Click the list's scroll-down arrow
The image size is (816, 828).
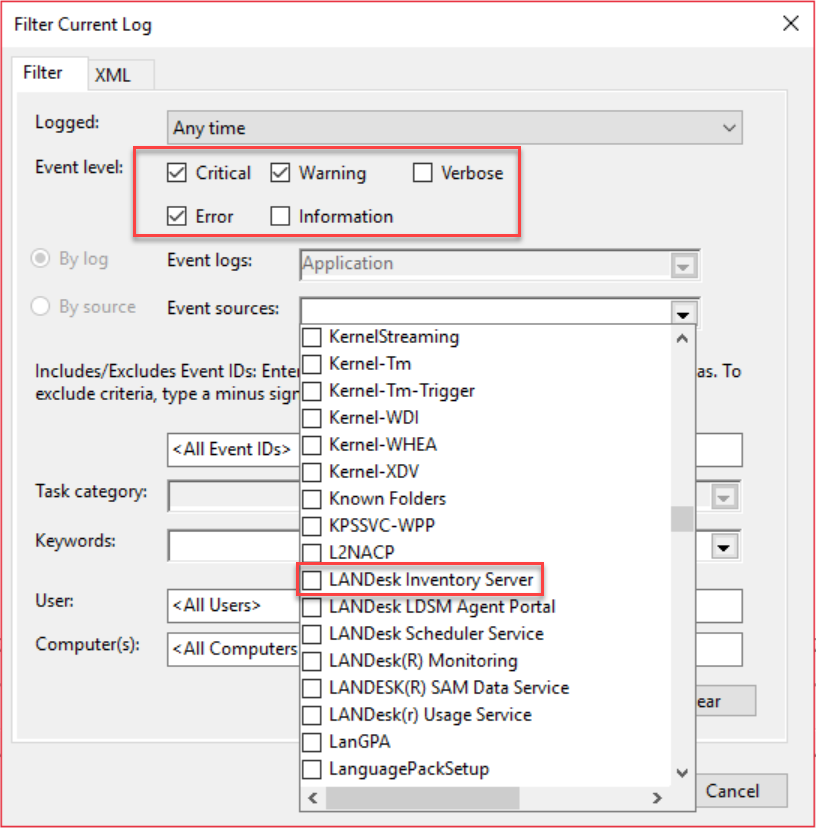point(682,772)
